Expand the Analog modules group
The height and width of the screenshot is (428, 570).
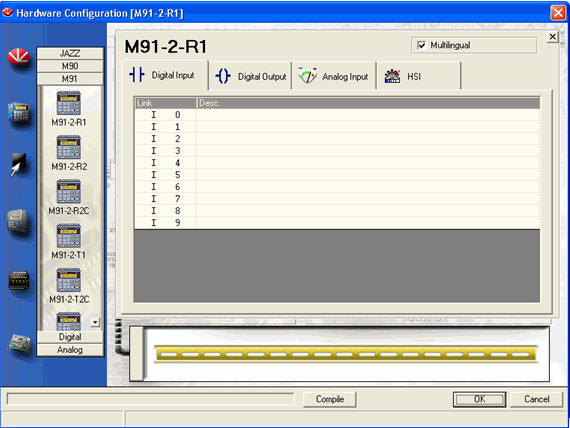[x=70, y=350]
